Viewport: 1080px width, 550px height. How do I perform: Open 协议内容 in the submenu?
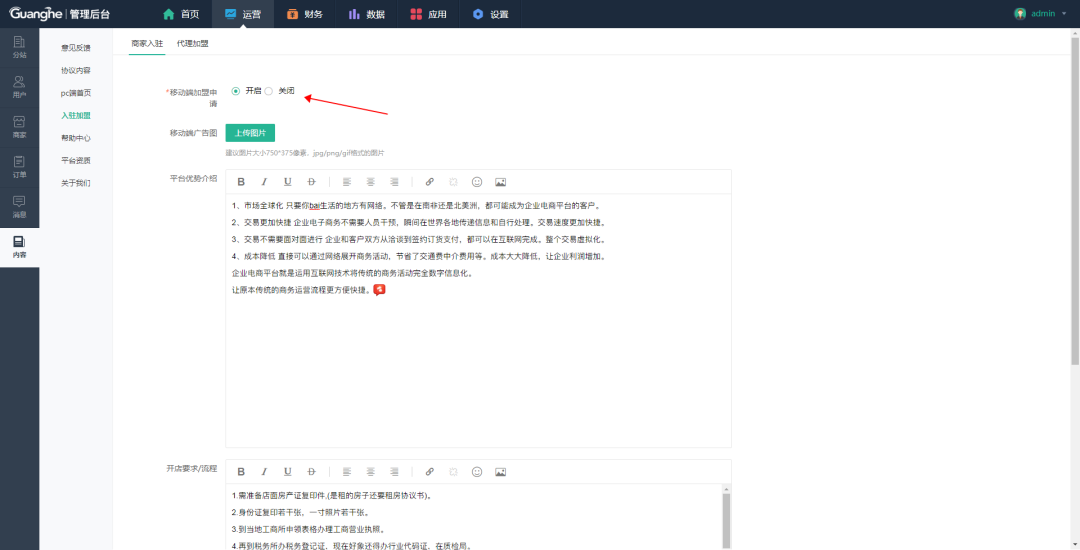[x=76, y=70]
